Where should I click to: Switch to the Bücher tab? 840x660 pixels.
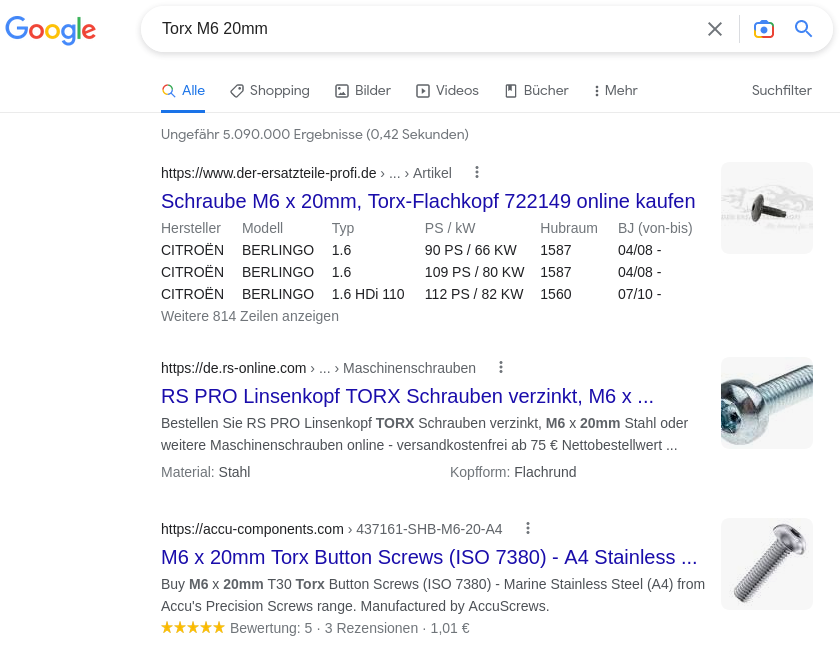click(536, 91)
